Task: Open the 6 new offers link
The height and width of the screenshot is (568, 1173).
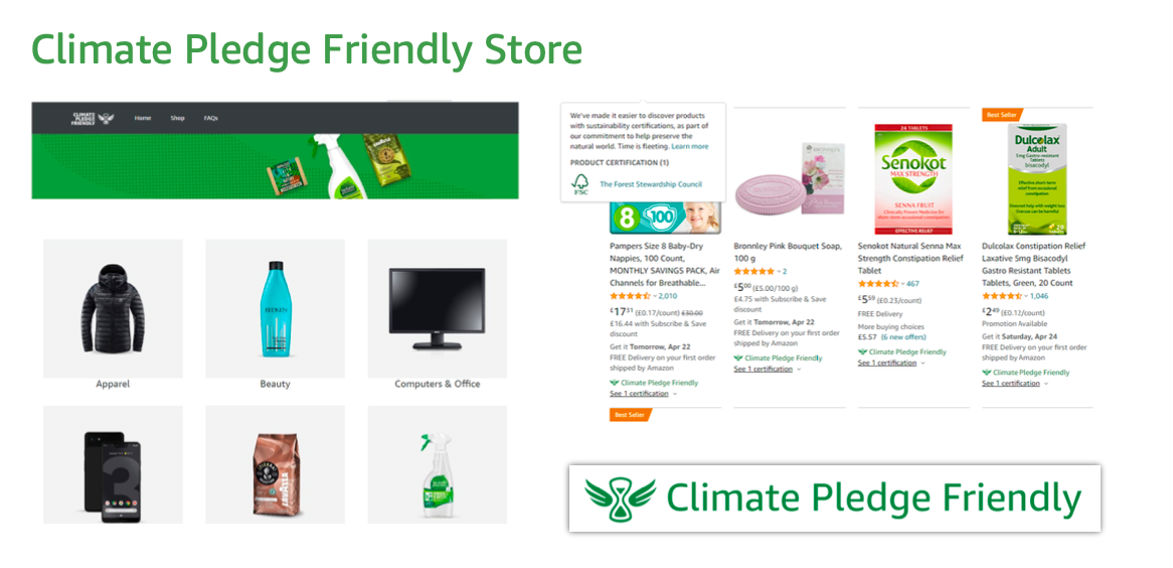Action: pyautogui.click(x=903, y=337)
